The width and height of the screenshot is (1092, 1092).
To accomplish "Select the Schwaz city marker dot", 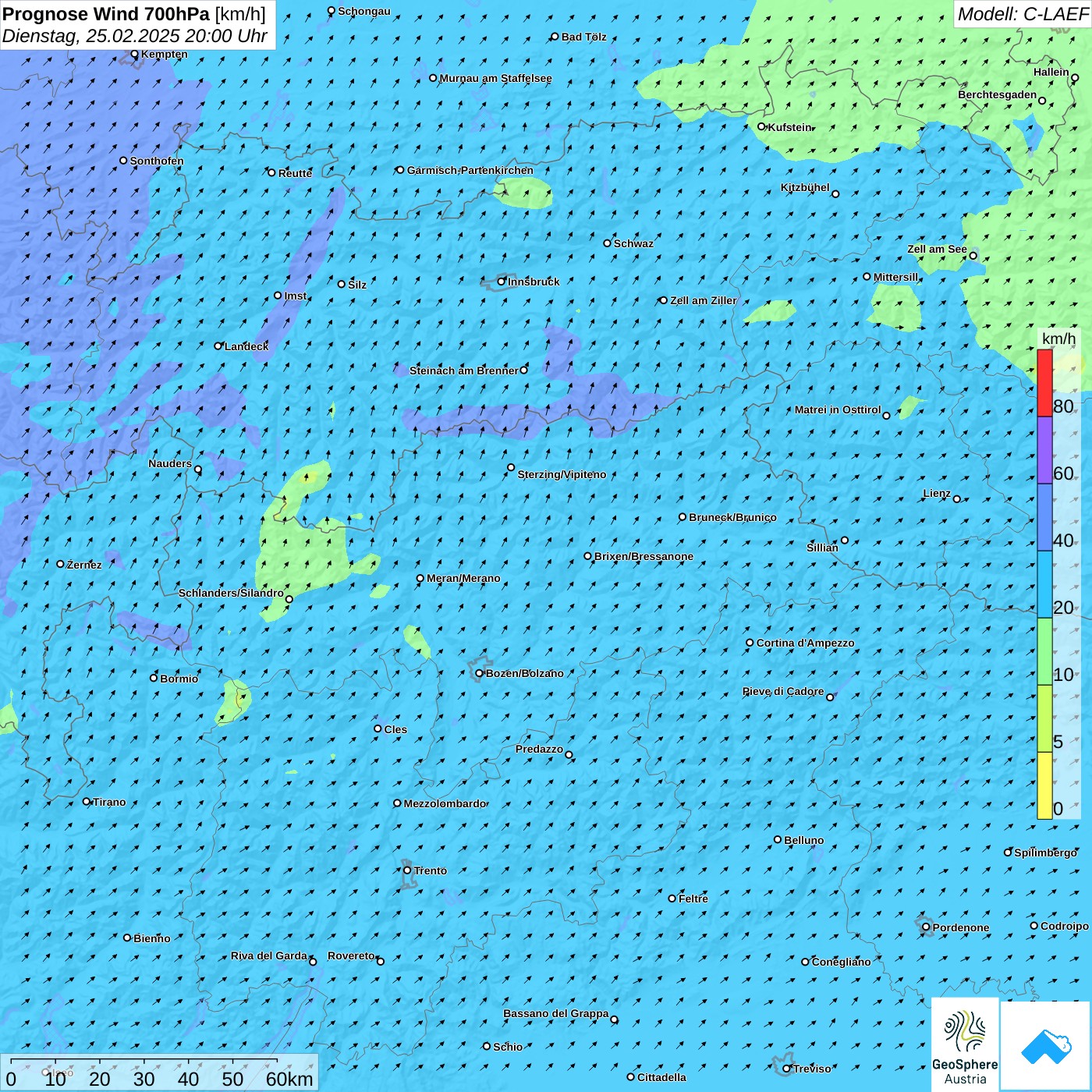I will click(x=607, y=243).
